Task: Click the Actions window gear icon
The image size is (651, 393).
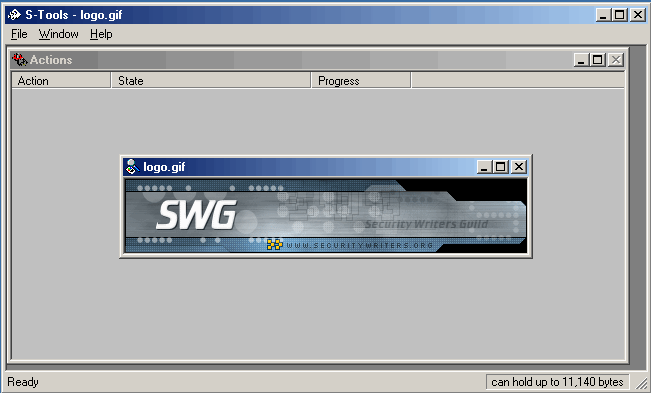Action: [x=20, y=60]
